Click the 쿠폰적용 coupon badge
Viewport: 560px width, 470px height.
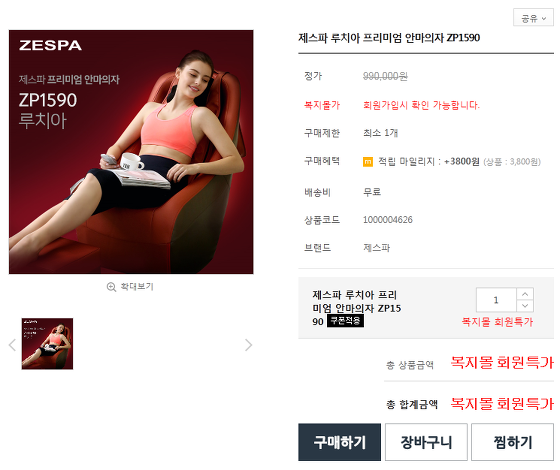pyautogui.click(x=345, y=320)
